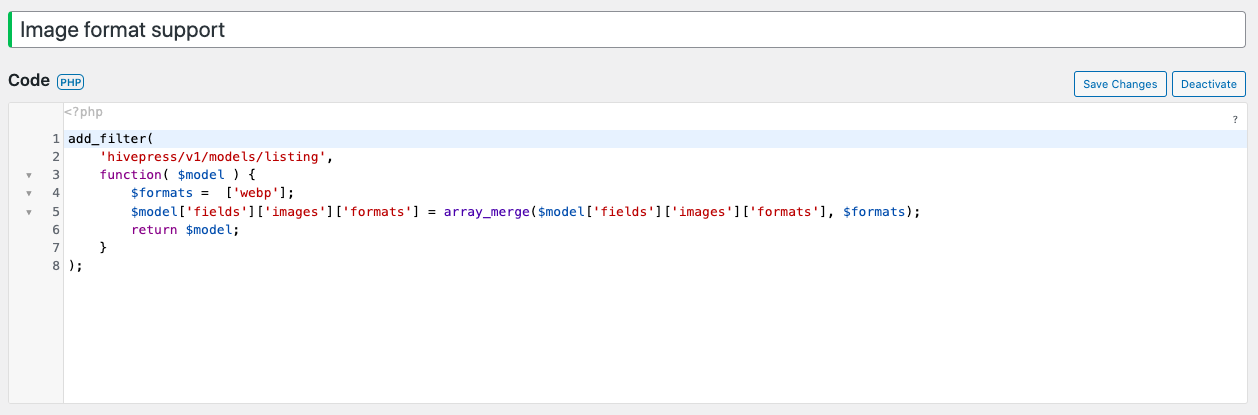Click the greyed <?php opening tag
Image resolution: width=1258 pixels, height=415 pixels.
[83, 113]
